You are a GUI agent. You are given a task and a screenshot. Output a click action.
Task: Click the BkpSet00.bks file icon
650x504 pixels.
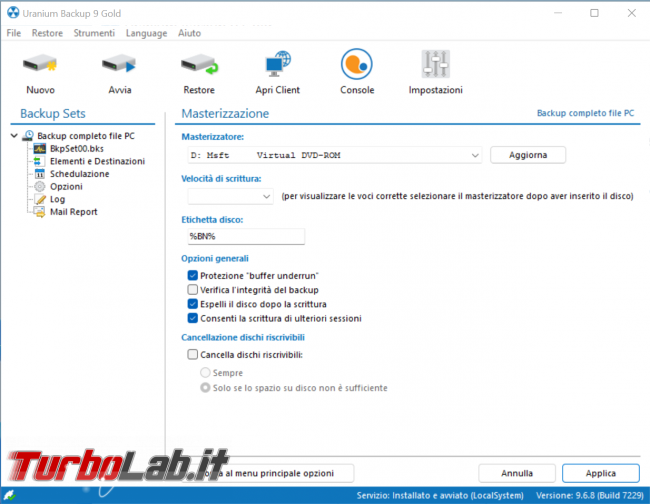(x=40, y=148)
